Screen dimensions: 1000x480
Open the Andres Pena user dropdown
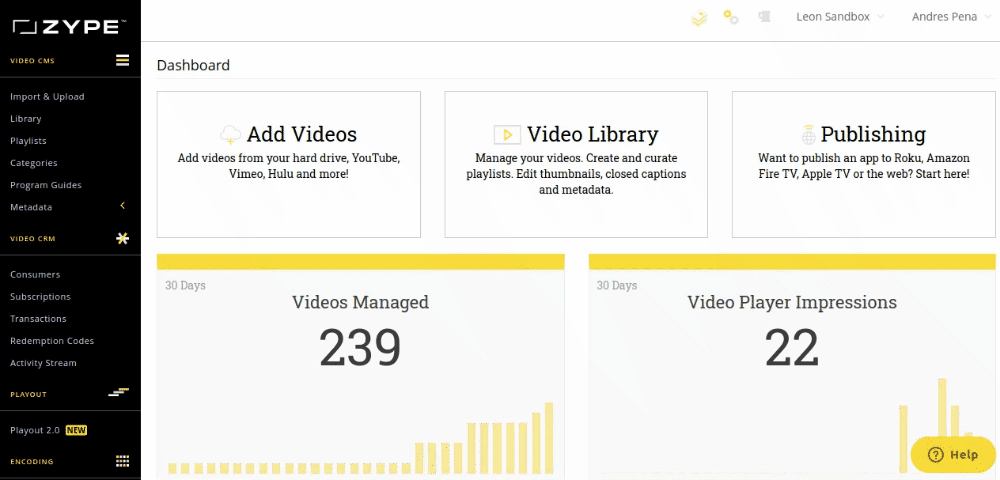click(x=953, y=17)
